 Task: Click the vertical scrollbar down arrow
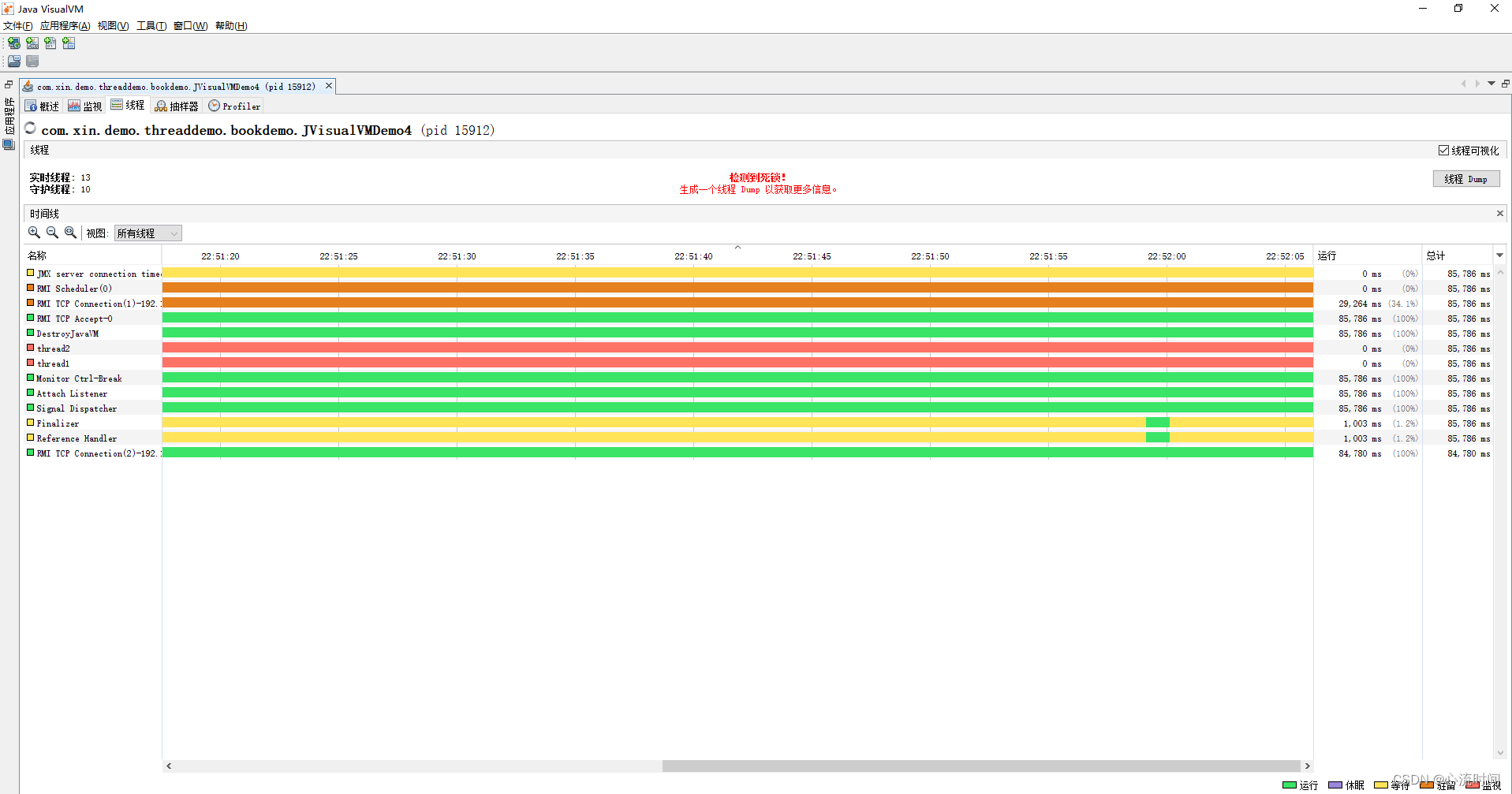[x=1499, y=753]
